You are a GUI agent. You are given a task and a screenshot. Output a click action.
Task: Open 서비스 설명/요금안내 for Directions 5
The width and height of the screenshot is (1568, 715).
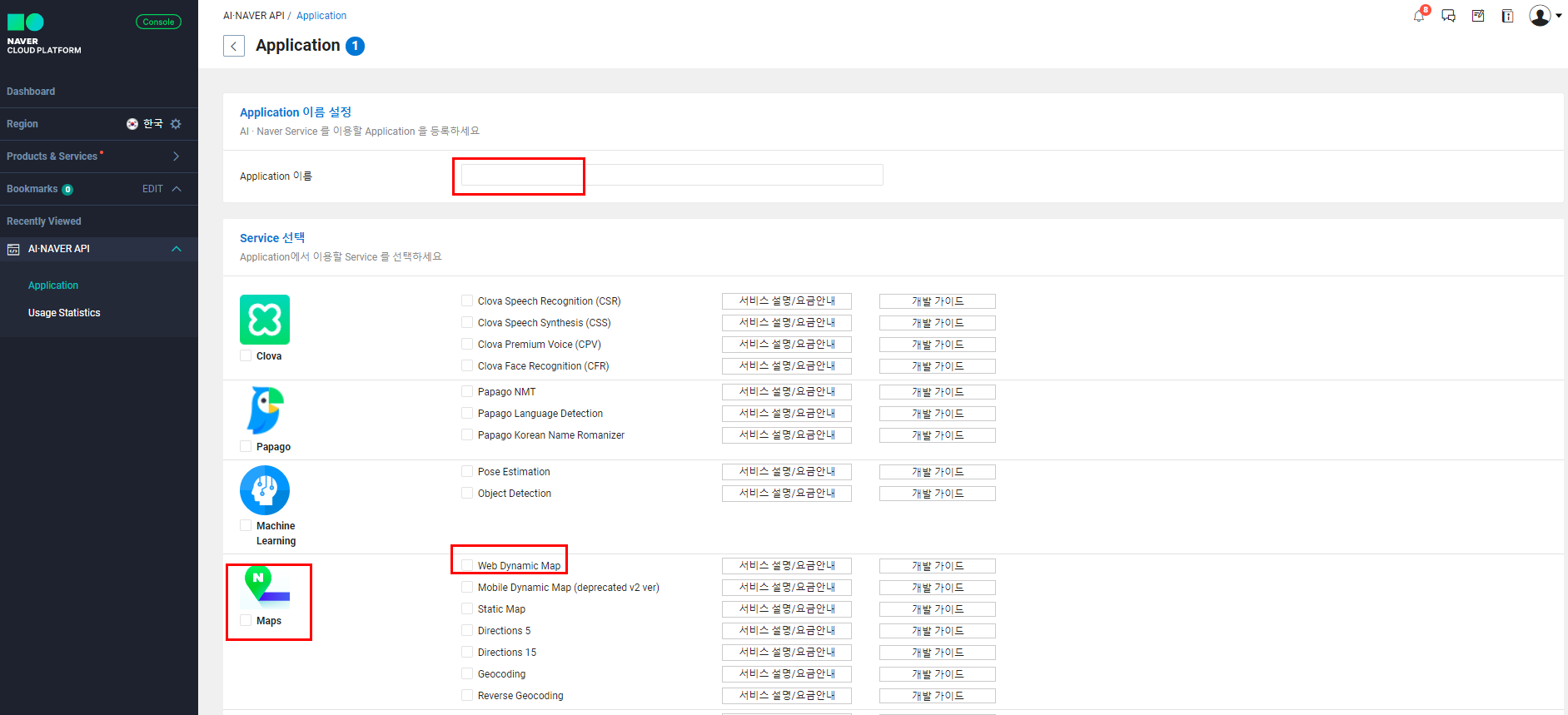(787, 631)
